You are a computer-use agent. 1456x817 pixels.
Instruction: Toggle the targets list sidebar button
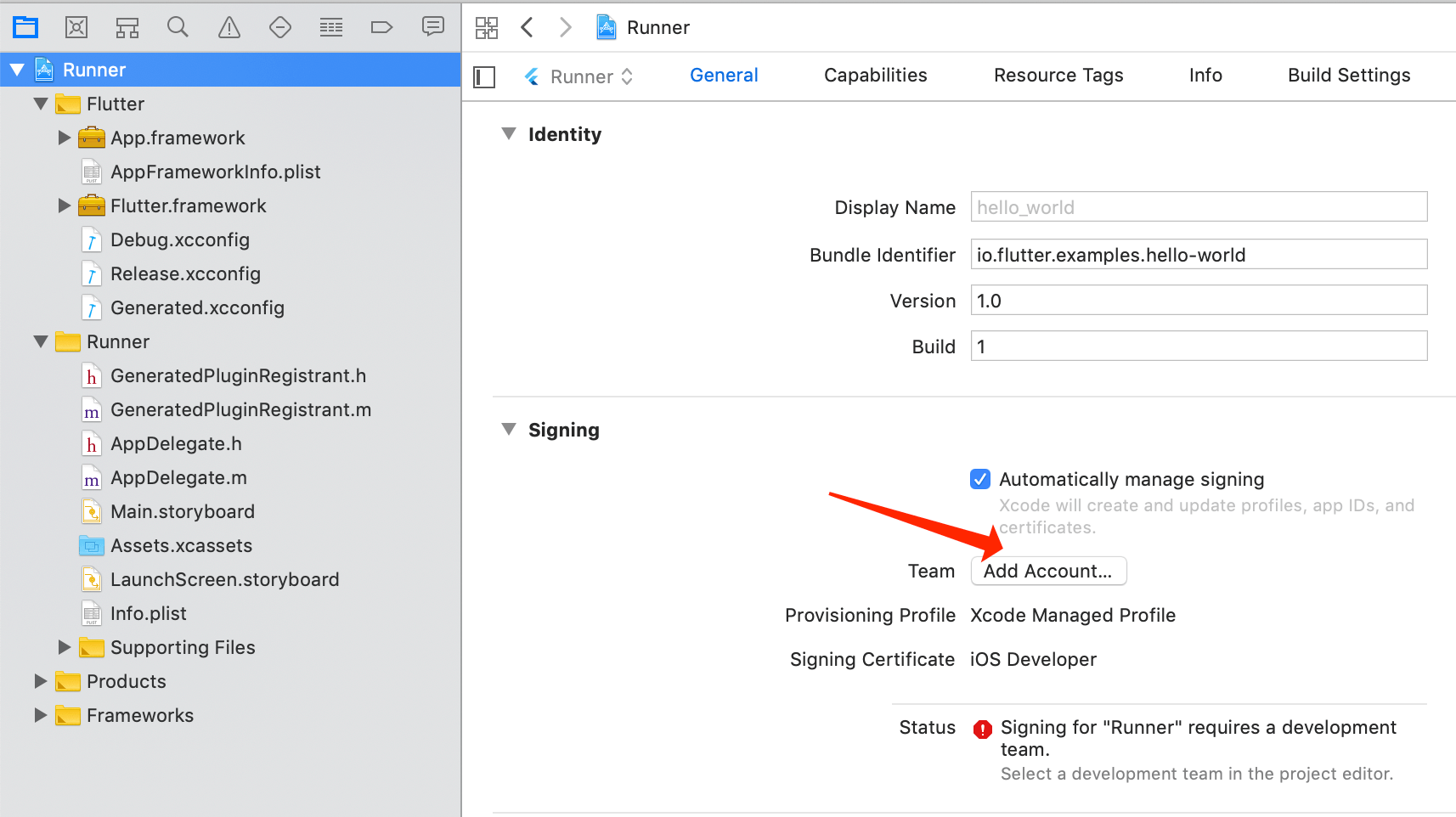[x=484, y=77]
